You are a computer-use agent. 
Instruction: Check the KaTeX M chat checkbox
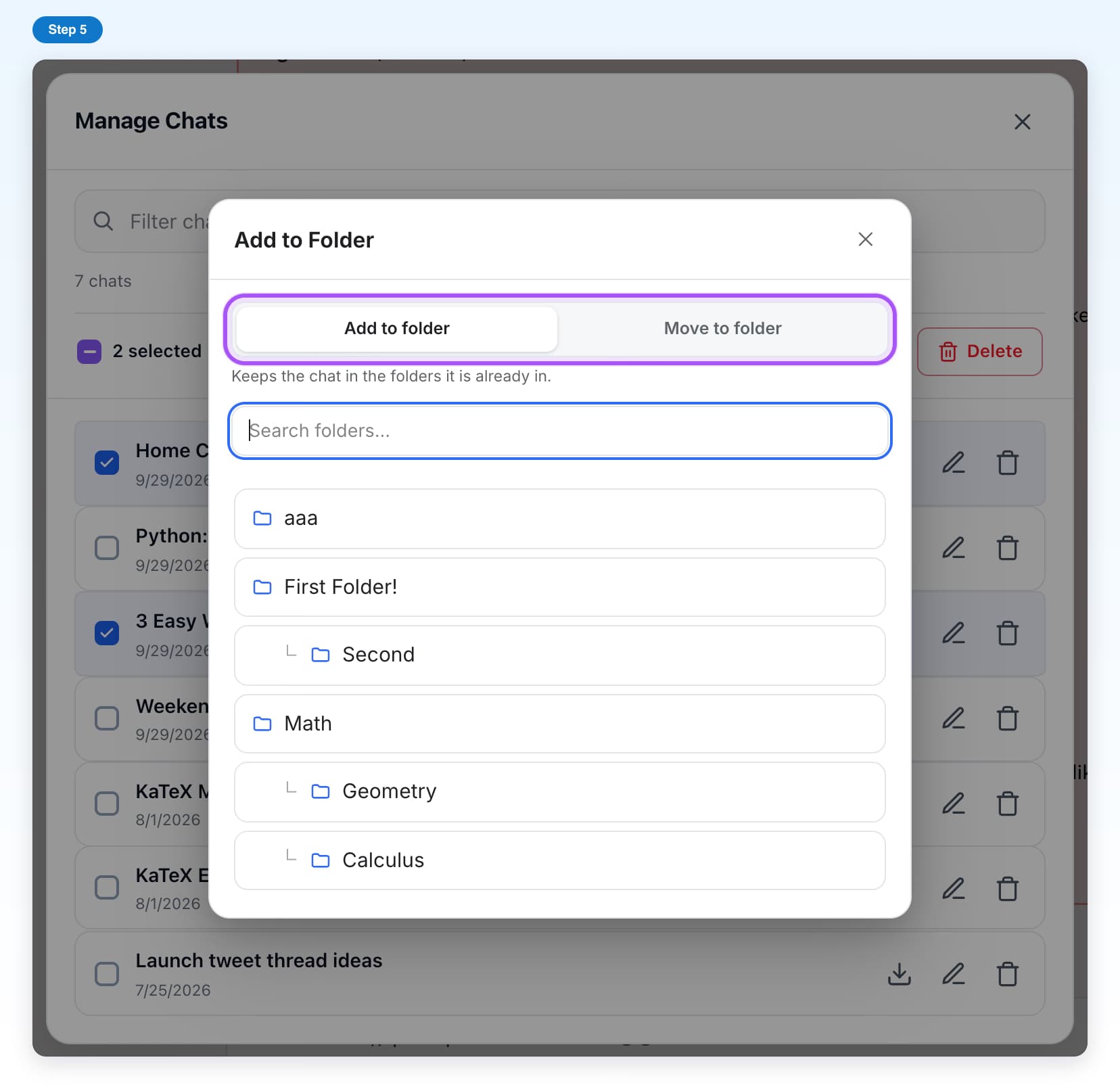107,804
